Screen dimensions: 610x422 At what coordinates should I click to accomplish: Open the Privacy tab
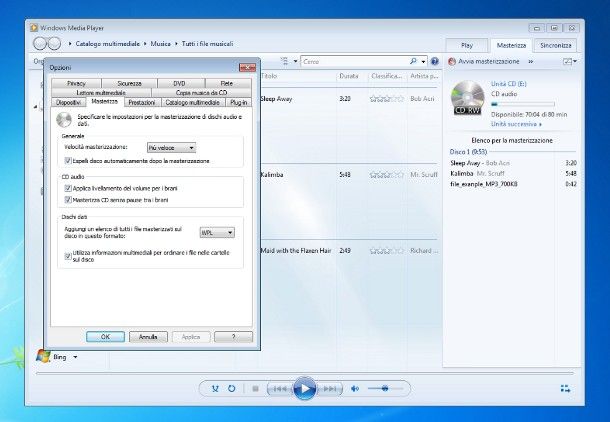tap(76, 83)
